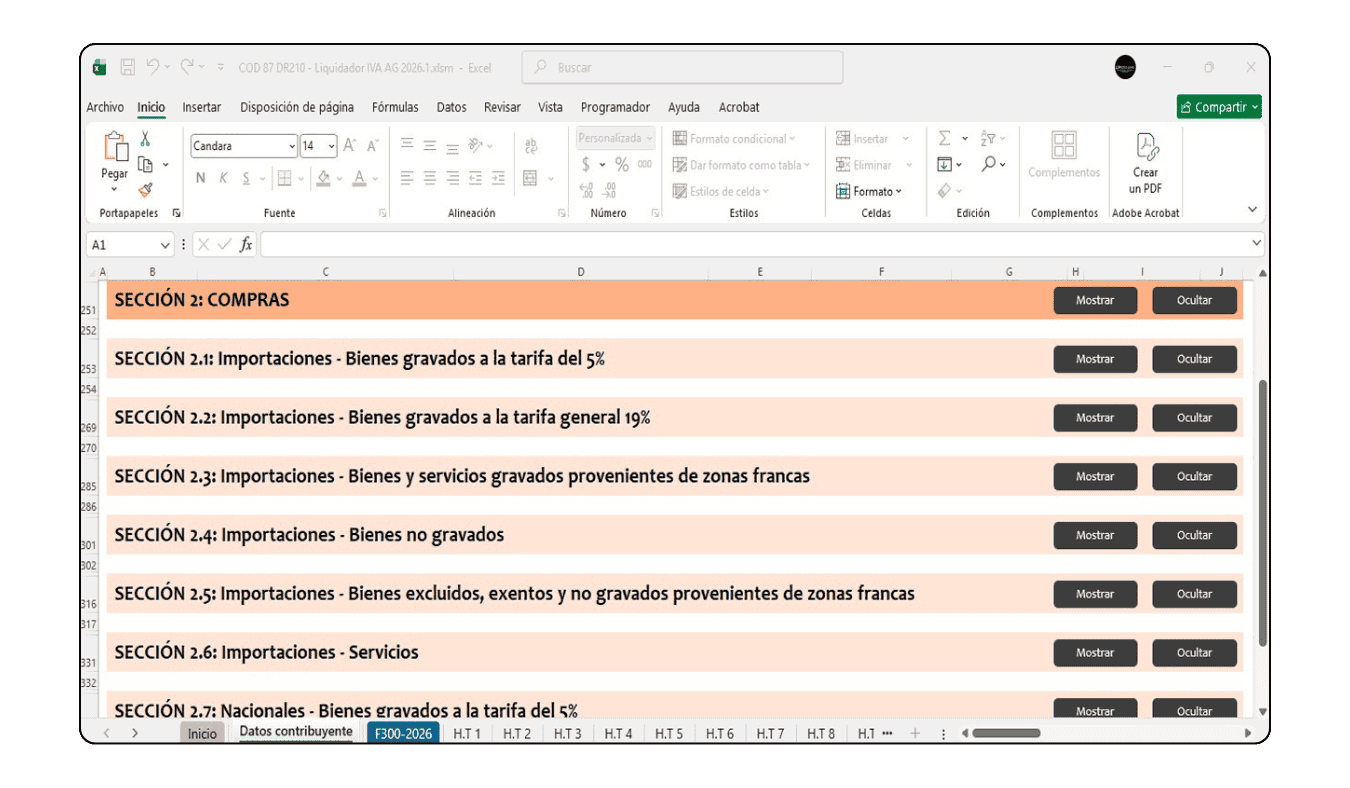Switch to the Programador ribbon tab
This screenshot has width=1350, height=788.
tap(615, 107)
